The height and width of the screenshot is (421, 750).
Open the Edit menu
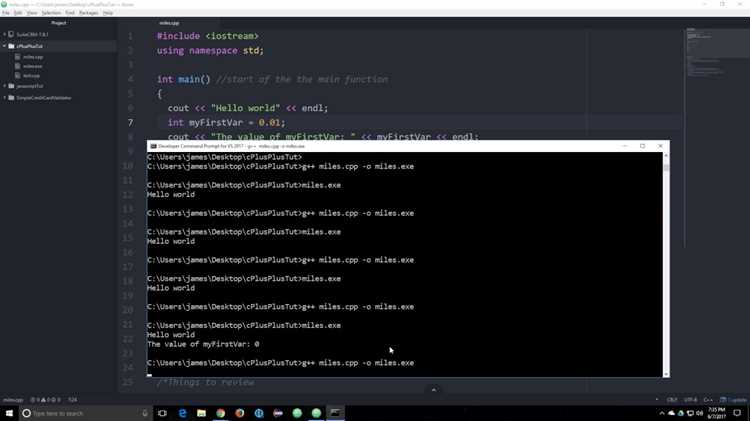18,13
